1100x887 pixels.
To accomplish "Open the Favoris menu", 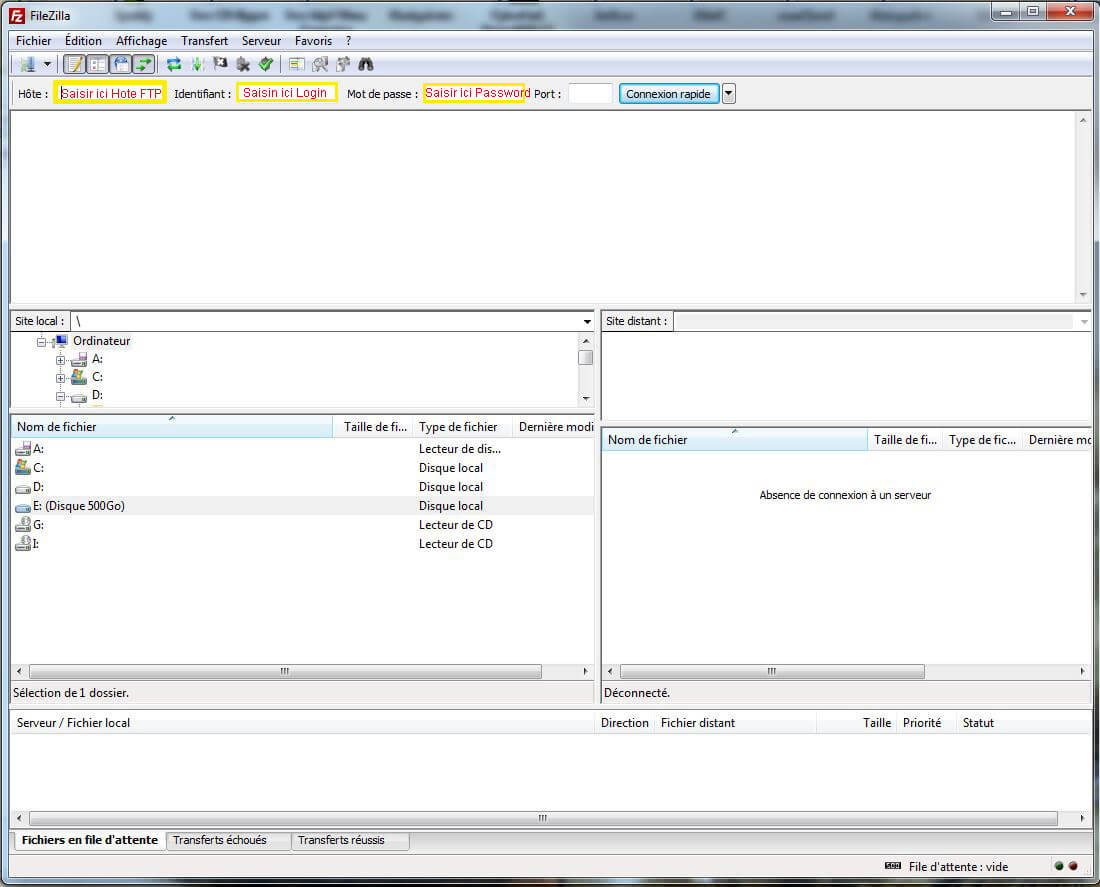I will click(x=313, y=41).
